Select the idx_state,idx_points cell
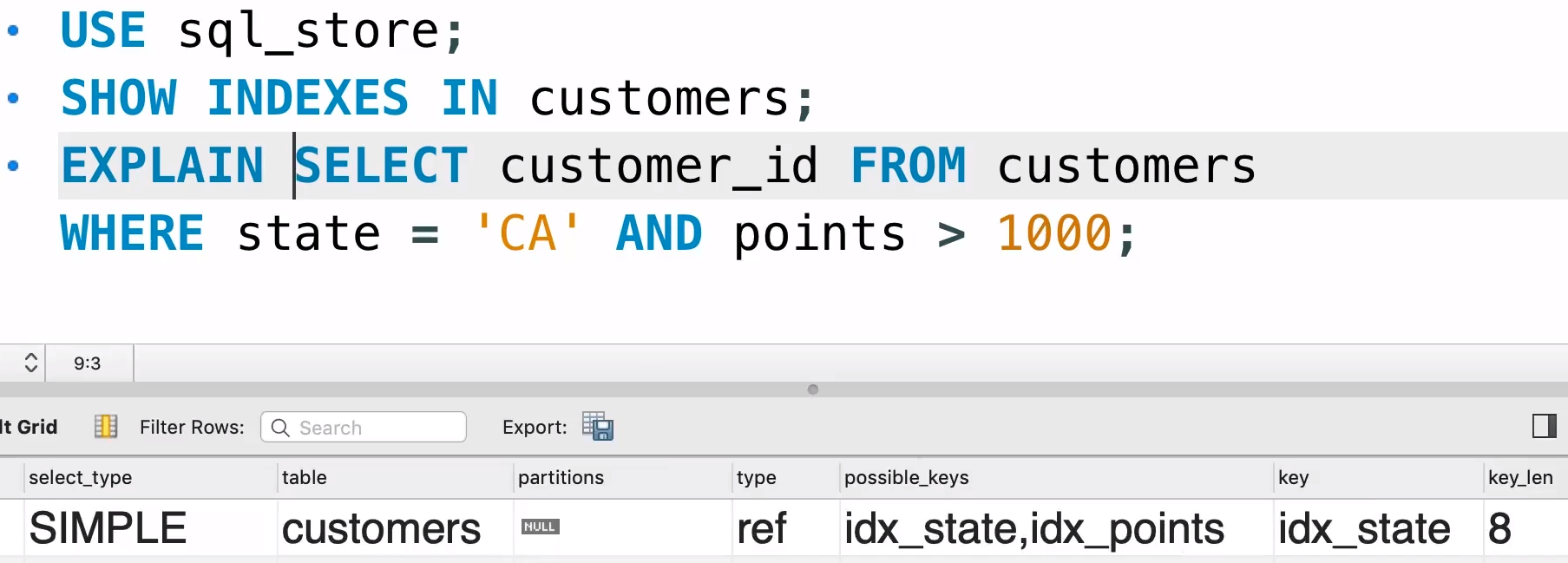Viewport: 1568px width, 563px height. 1033,528
